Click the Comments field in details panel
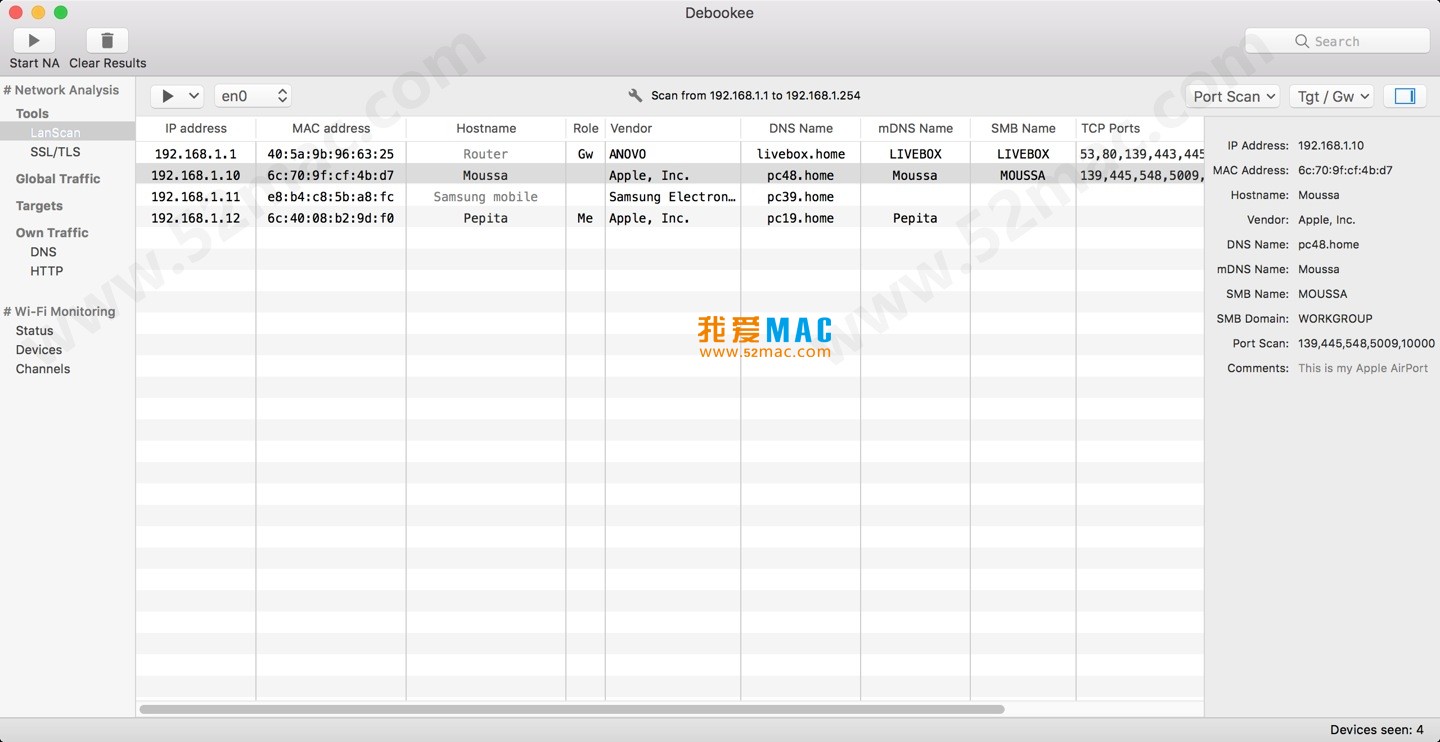 [x=1362, y=368]
